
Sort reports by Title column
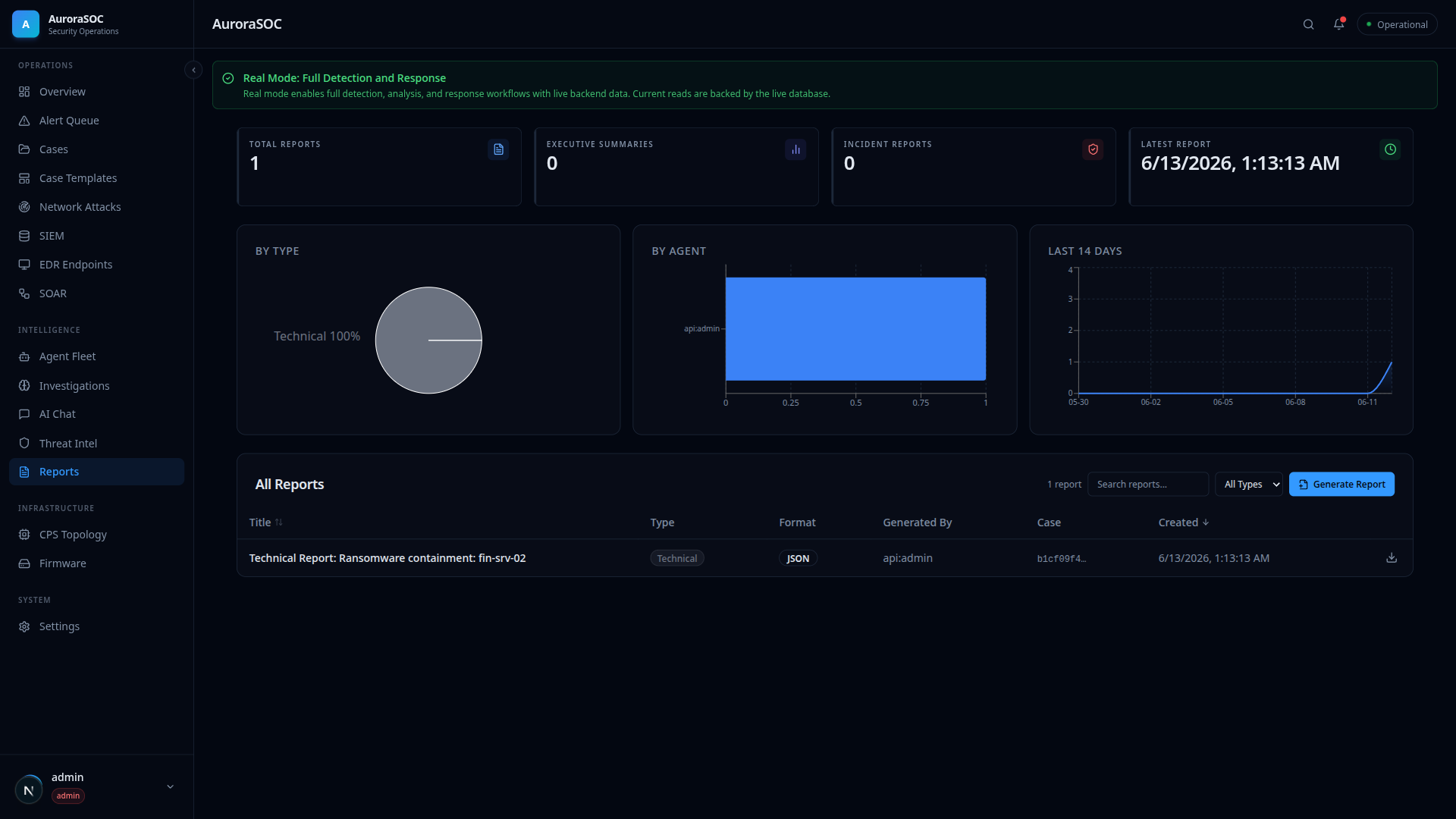pos(265,522)
